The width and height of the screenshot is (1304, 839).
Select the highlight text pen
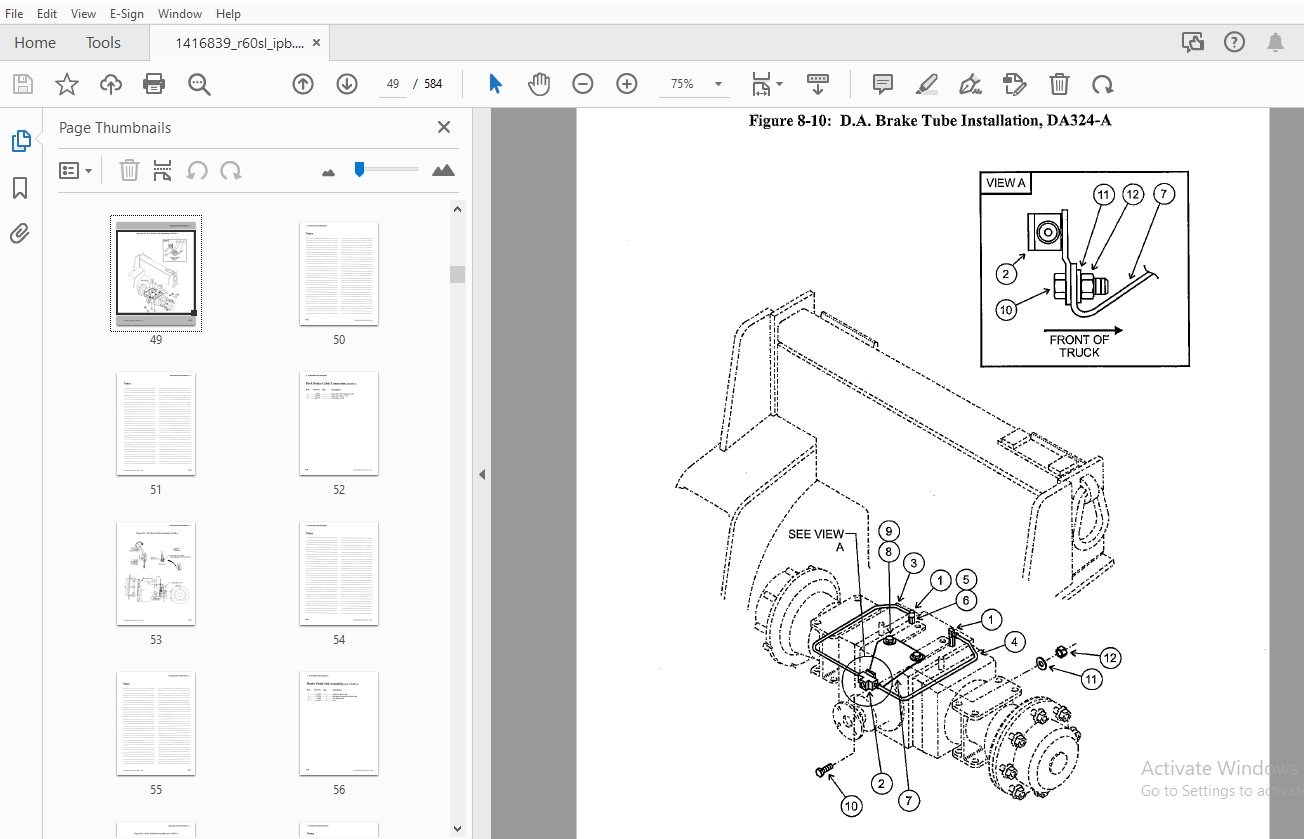coord(926,84)
